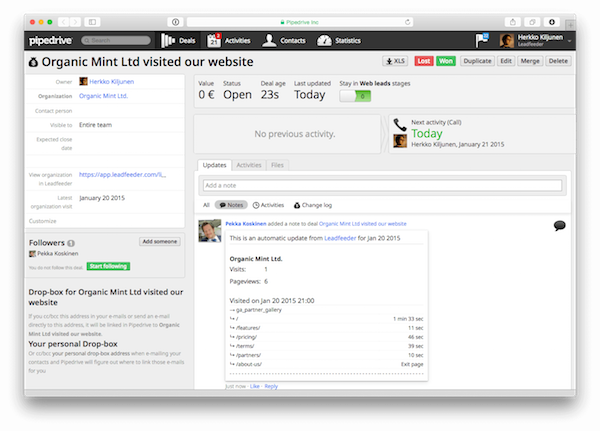
Task: Toggle the browser sidebar button
Action: click(92, 22)
